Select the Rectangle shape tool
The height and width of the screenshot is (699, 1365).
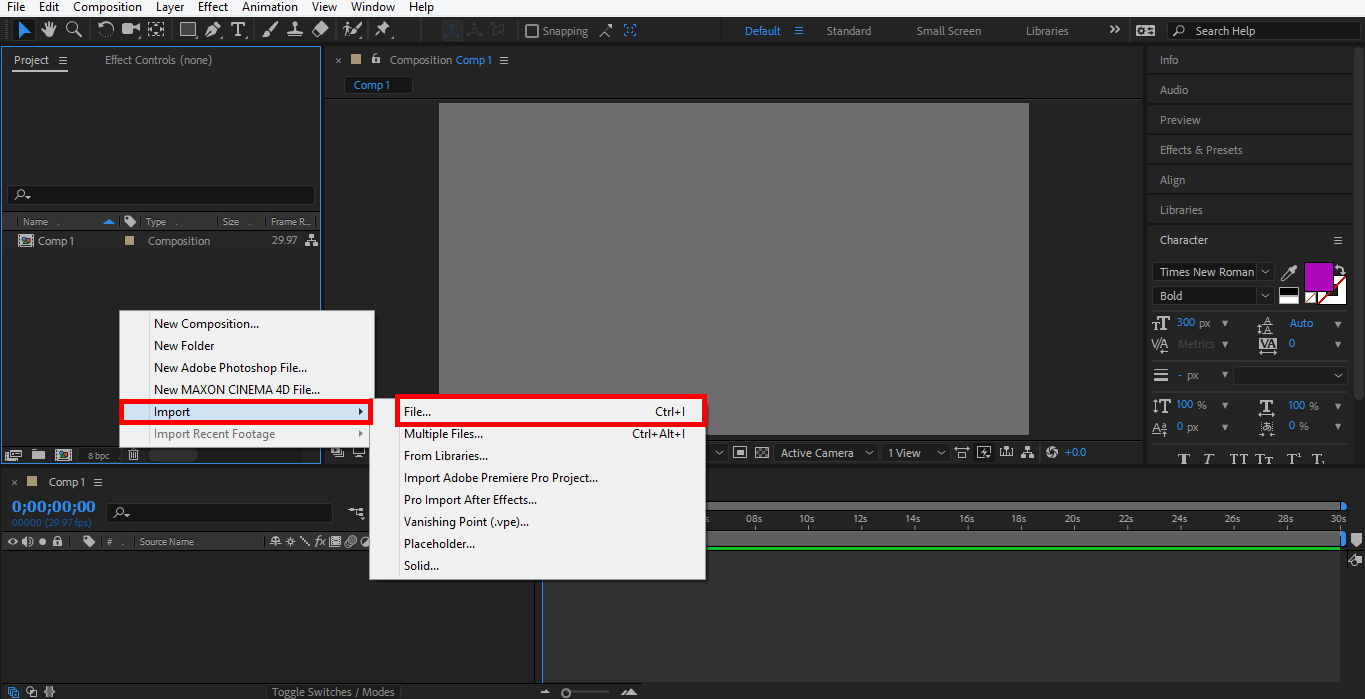coord(188,30)
